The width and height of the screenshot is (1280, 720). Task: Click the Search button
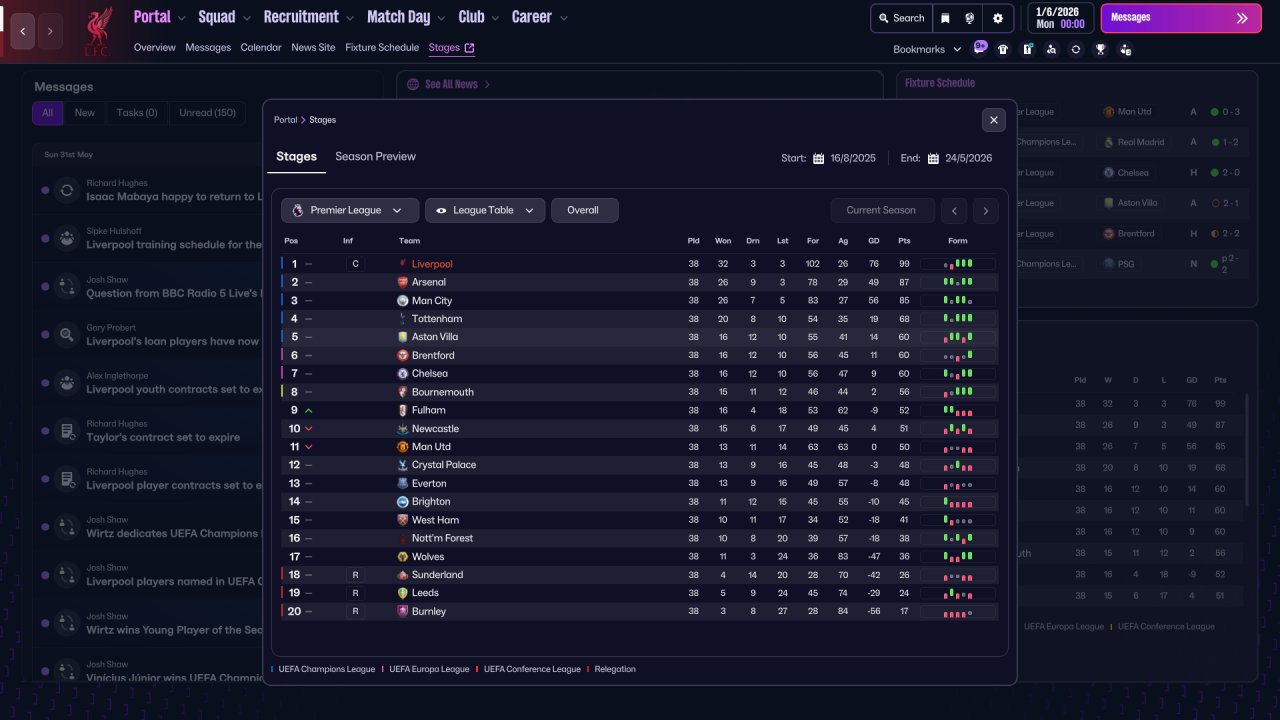(901, 18)
